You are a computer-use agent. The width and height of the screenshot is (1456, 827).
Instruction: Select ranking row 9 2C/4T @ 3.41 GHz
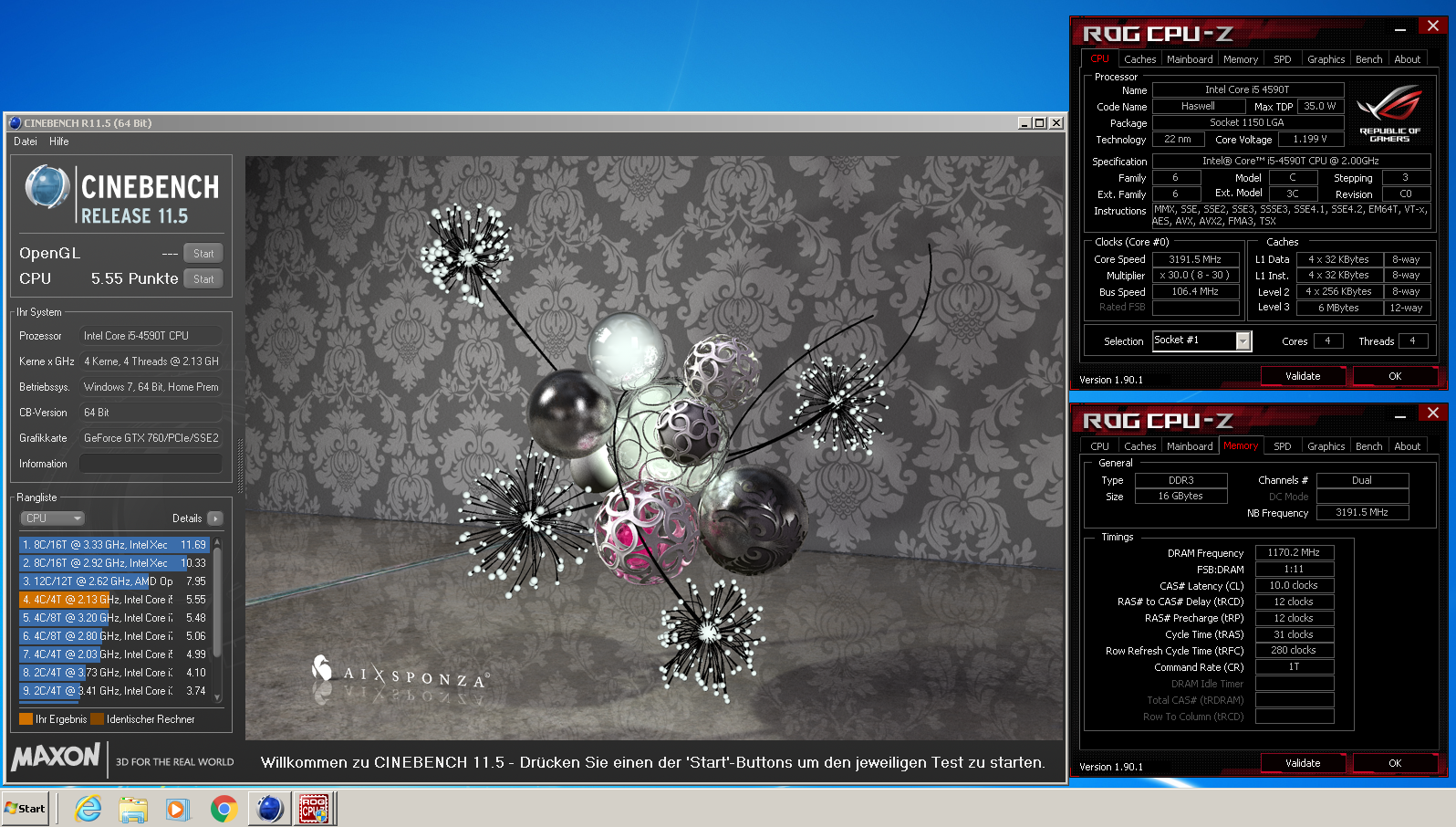[115, 691]
